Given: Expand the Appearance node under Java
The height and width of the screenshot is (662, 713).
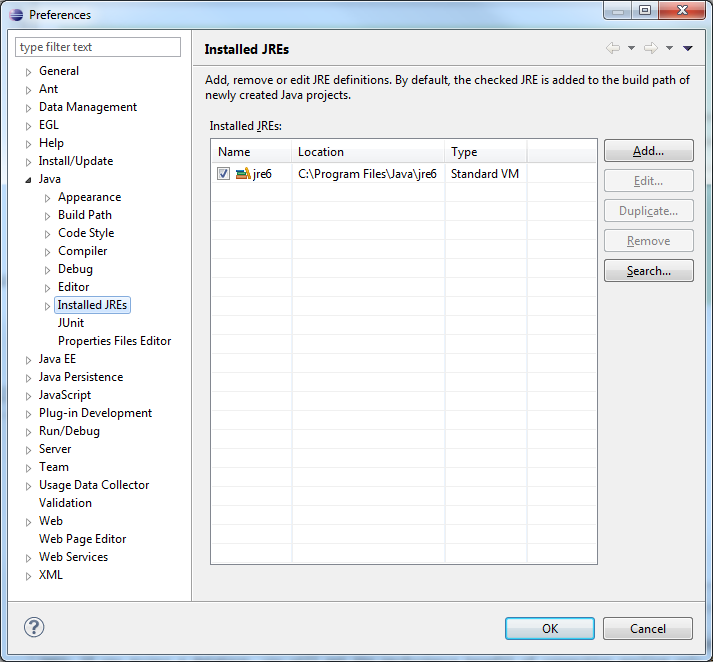Looking at the screenshot, I should pos(47,198).
